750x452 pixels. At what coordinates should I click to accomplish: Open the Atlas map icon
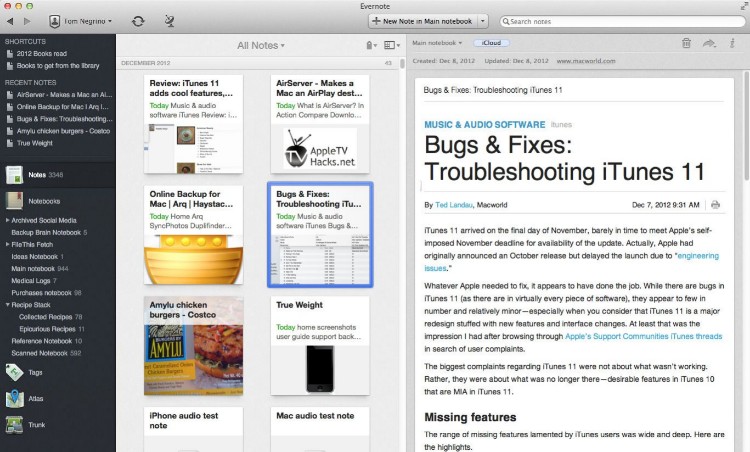click(14, 398)
